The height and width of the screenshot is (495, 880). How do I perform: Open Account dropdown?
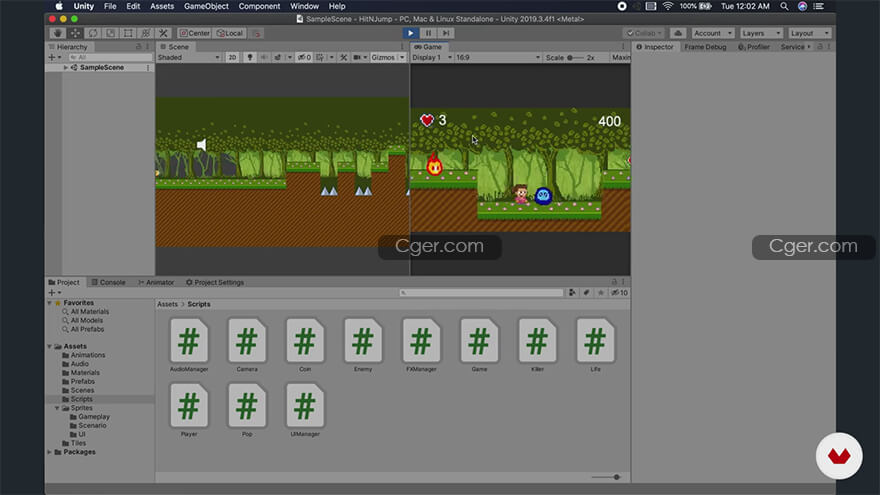[712, 33]
